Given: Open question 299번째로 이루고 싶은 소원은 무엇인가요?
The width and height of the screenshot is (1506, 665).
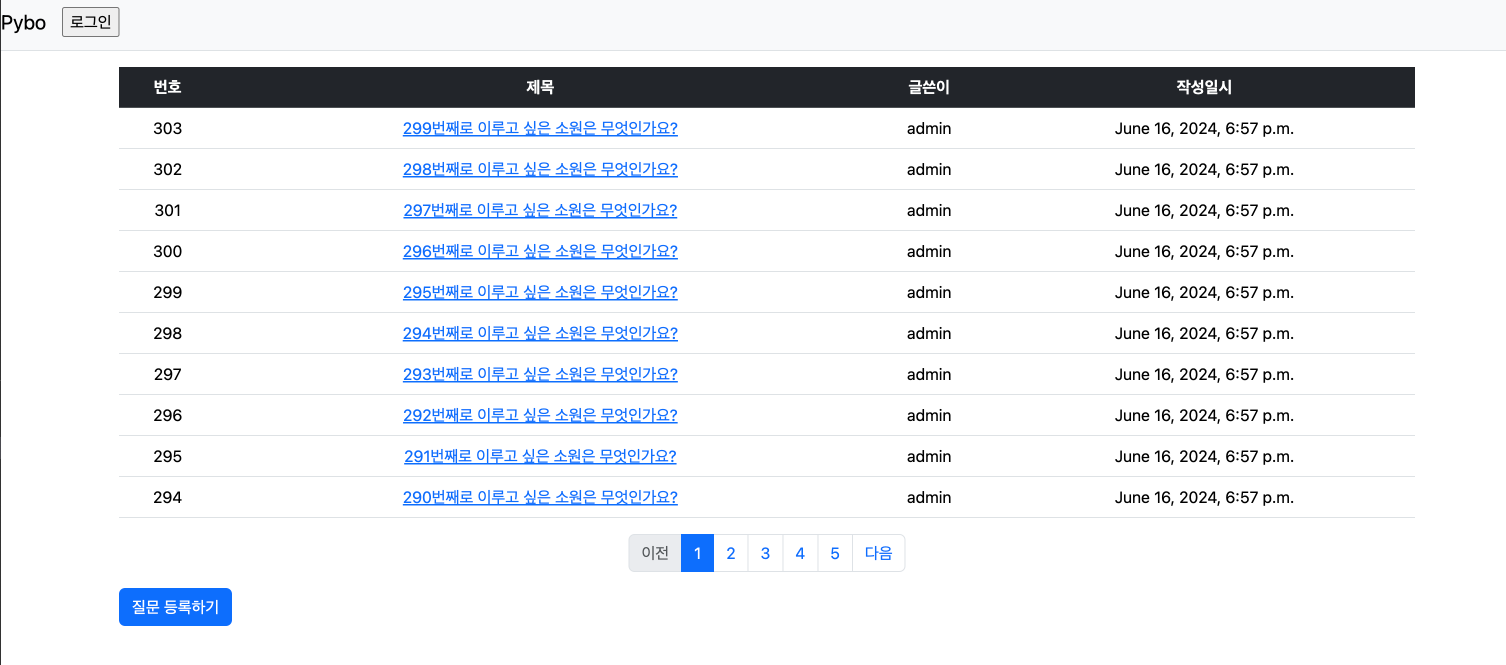Looking at the screenshot, I should pyautogui.click(x=540, y=128).
